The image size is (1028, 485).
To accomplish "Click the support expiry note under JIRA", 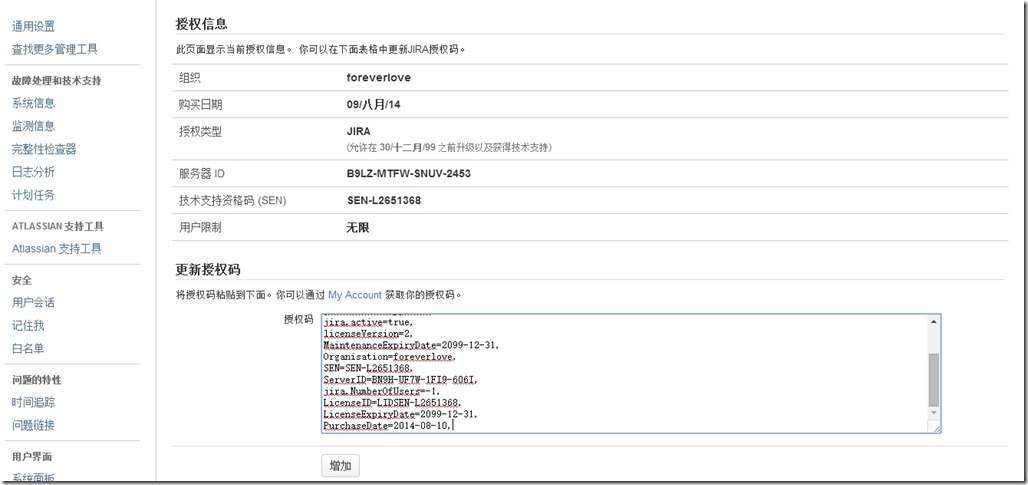I will (x=449, y=147).
